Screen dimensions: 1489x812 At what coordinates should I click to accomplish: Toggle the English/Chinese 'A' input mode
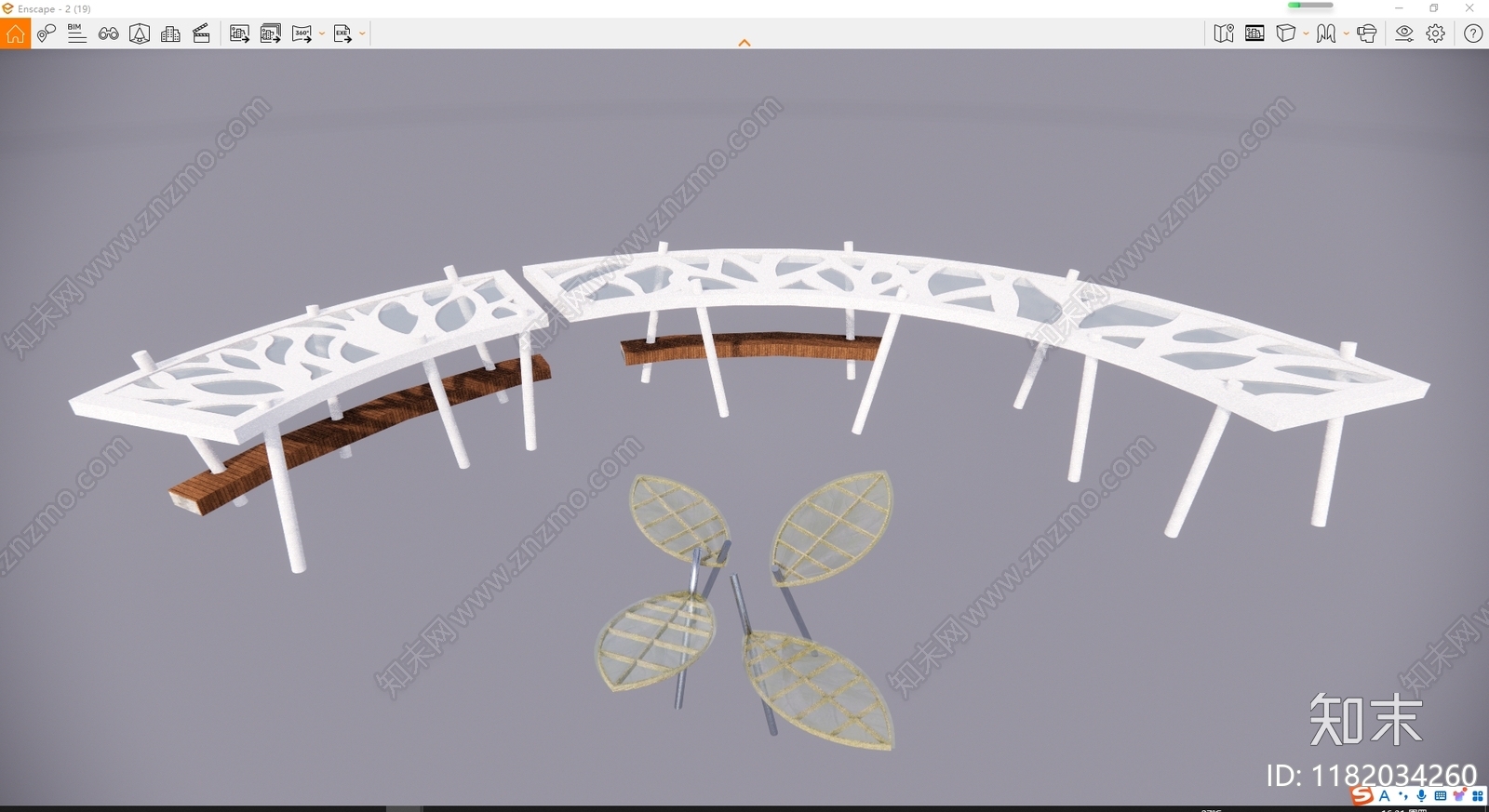click(1384, 795)
